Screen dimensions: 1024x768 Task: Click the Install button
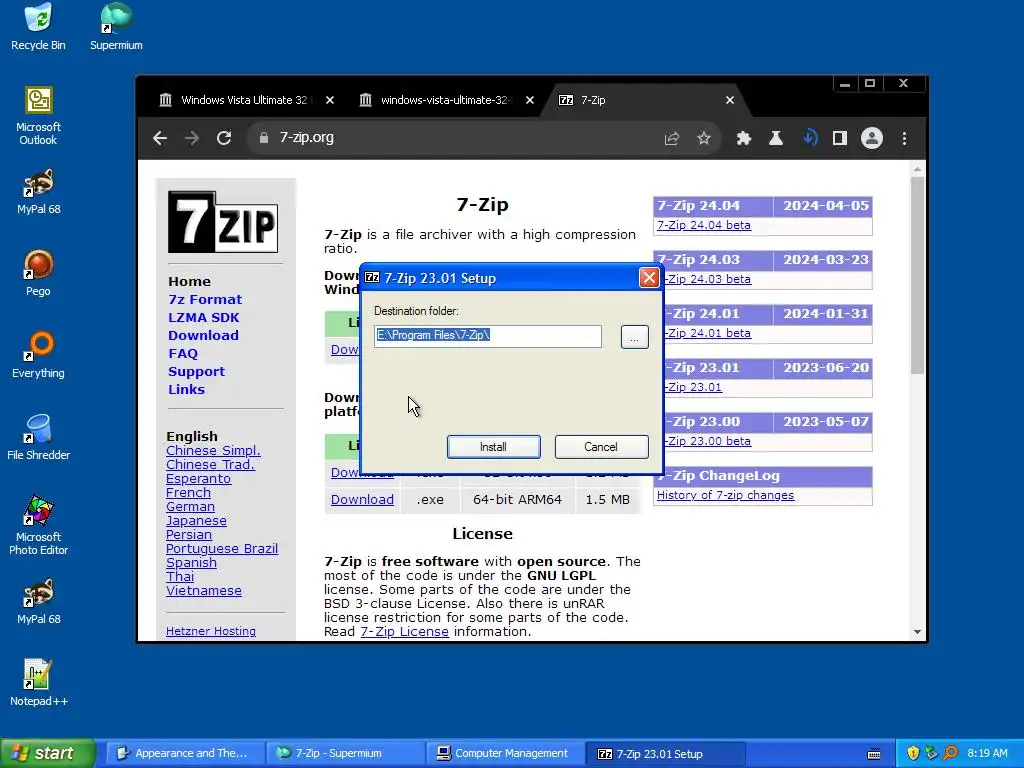(493, 447)
